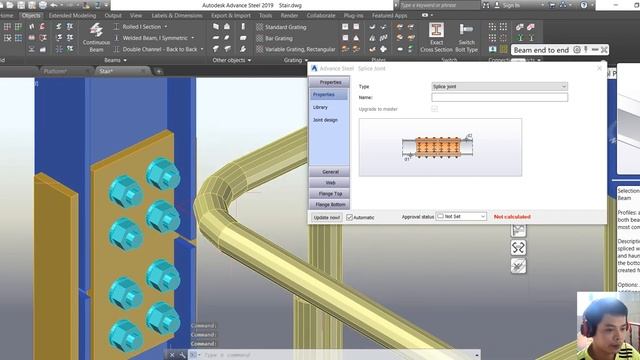Click the middle S-shaped viewport icon below the dialog
This screenshot has width=640, height=360.
tap(518, 248)
